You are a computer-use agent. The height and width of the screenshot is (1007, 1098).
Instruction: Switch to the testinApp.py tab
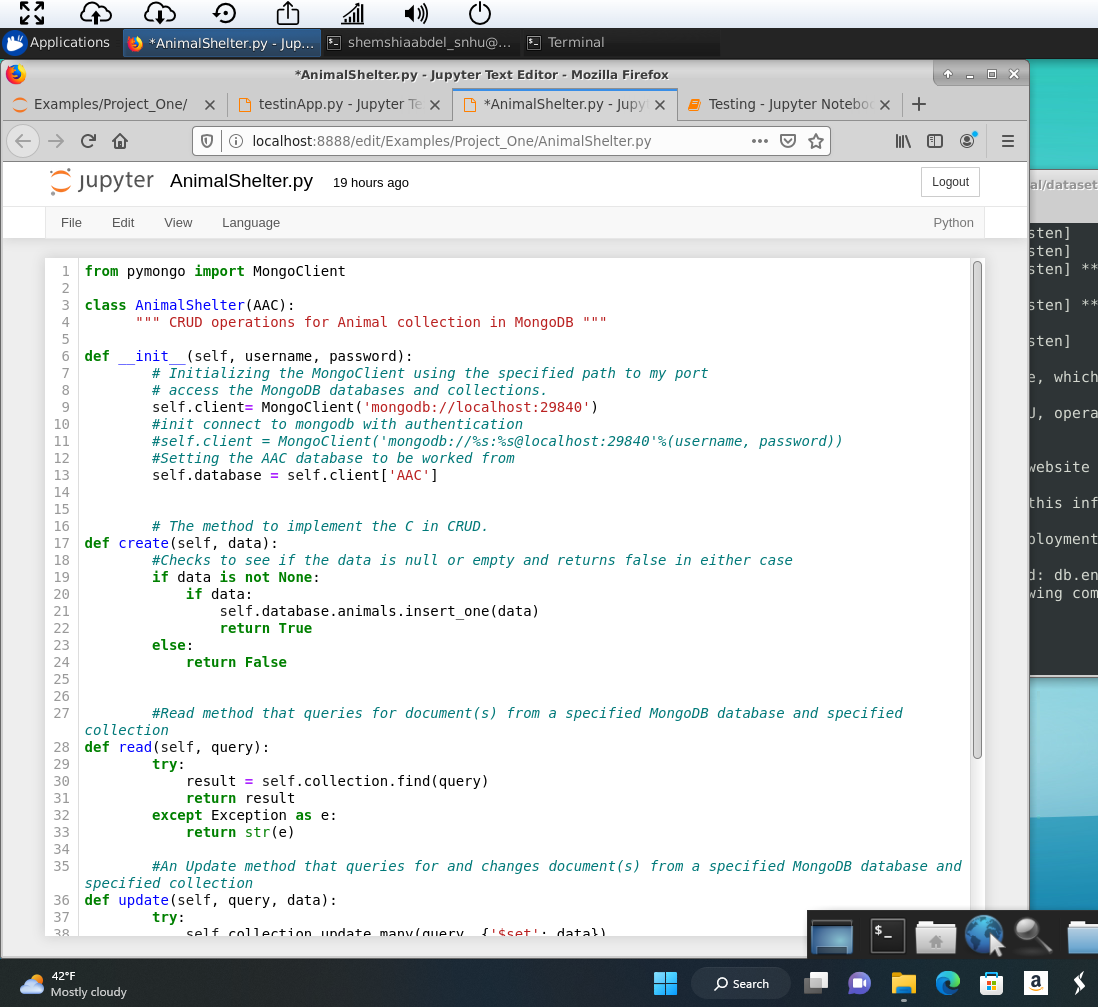coord(340,104)
